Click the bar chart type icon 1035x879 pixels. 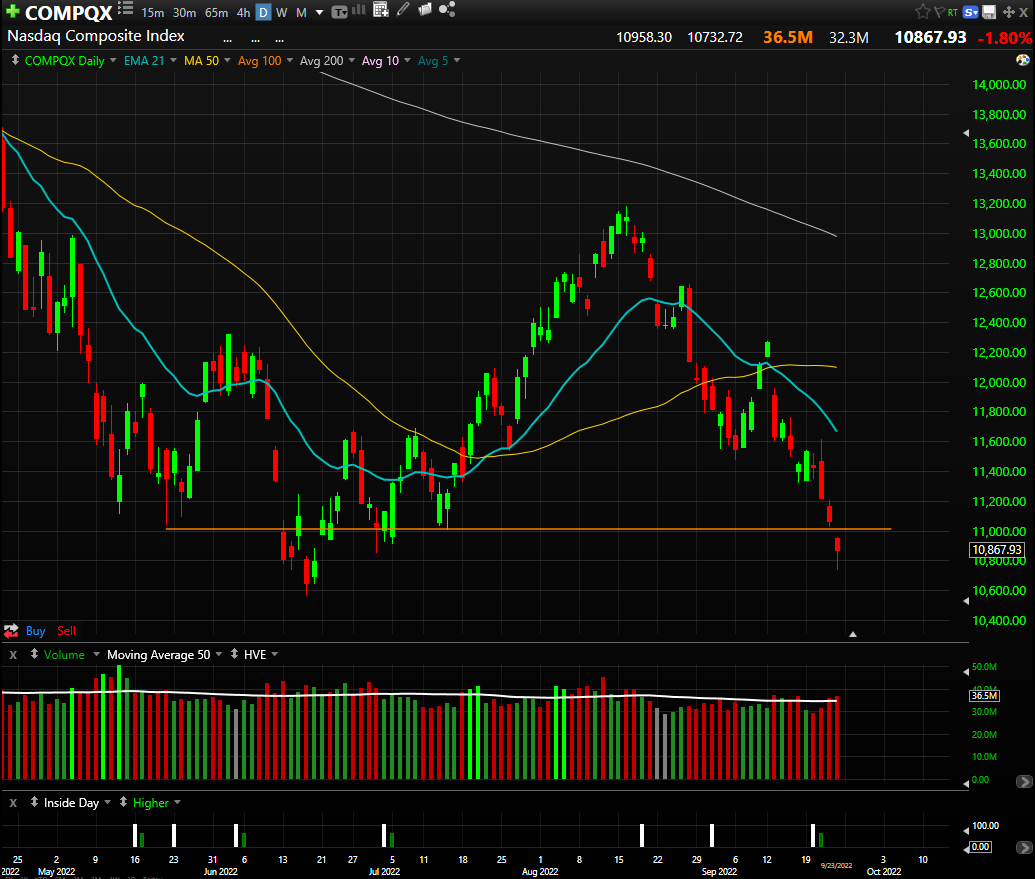[359, 10]
